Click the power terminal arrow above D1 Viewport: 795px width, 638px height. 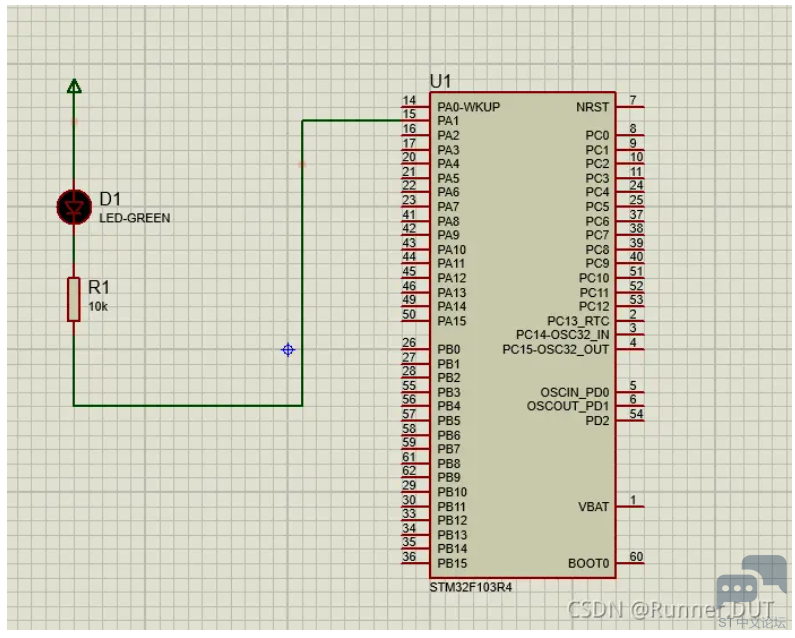tap(74, 86)
